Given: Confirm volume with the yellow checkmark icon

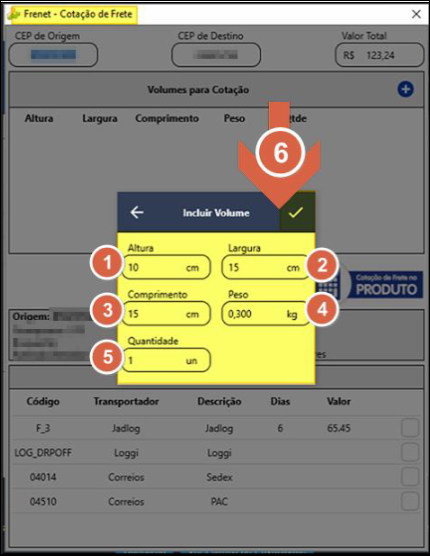Looking at the screenshot, I should point(297,212).
